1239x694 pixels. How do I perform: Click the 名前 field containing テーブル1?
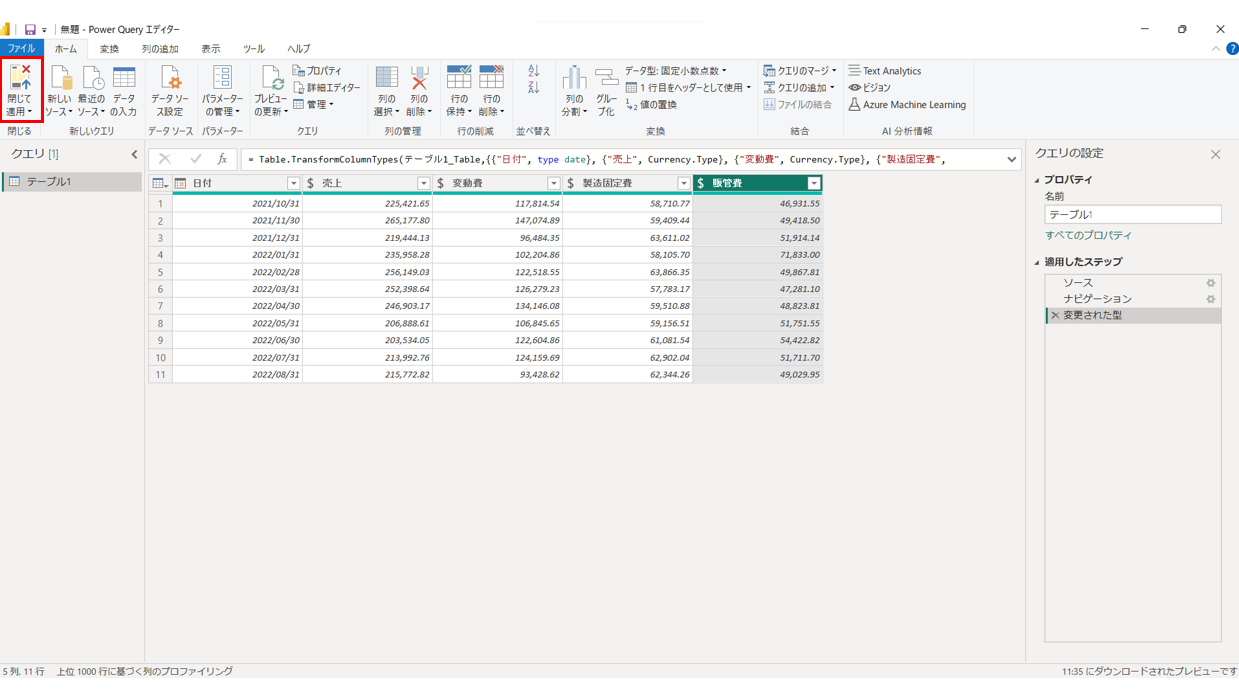(1132, 215)
